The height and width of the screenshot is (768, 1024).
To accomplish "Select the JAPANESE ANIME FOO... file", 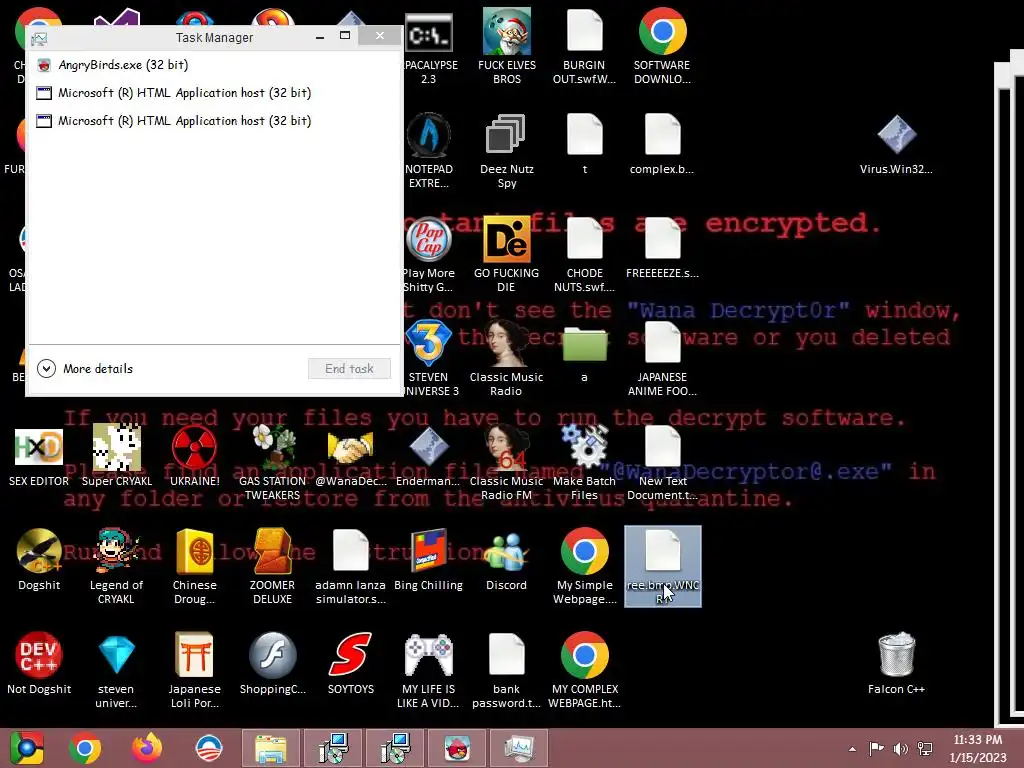I will [662, 359].
